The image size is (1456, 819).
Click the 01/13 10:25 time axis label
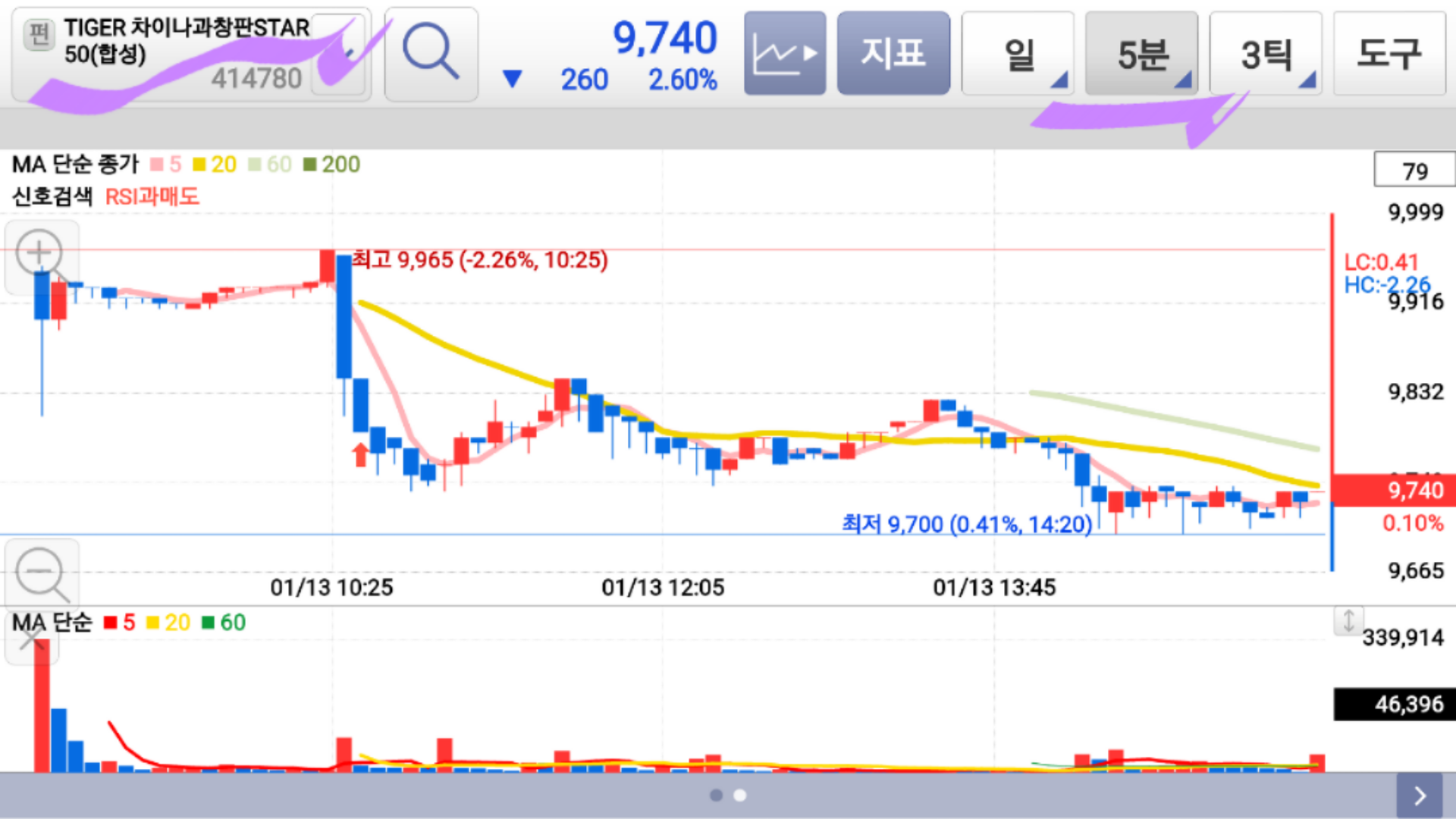[x=332, y=588]
